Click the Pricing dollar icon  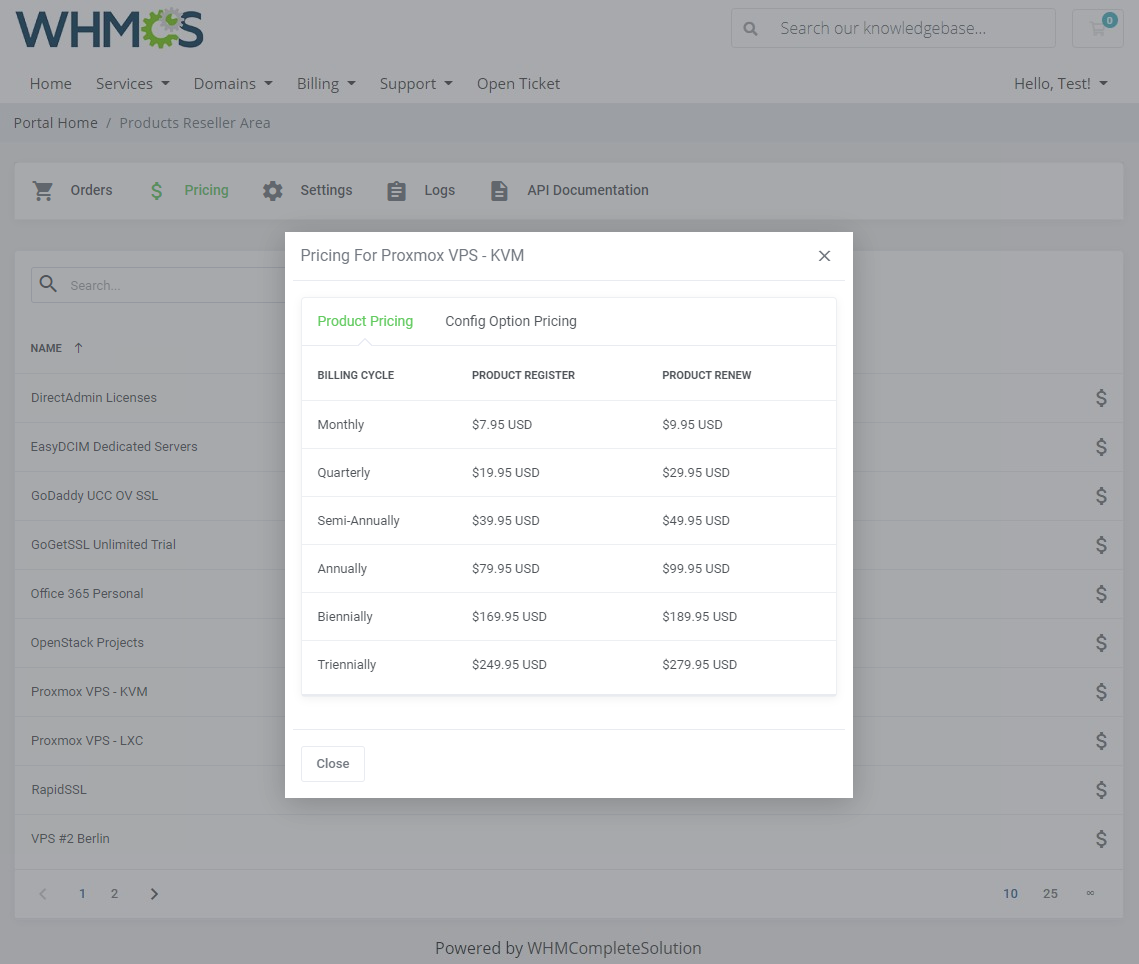(156, 190)
